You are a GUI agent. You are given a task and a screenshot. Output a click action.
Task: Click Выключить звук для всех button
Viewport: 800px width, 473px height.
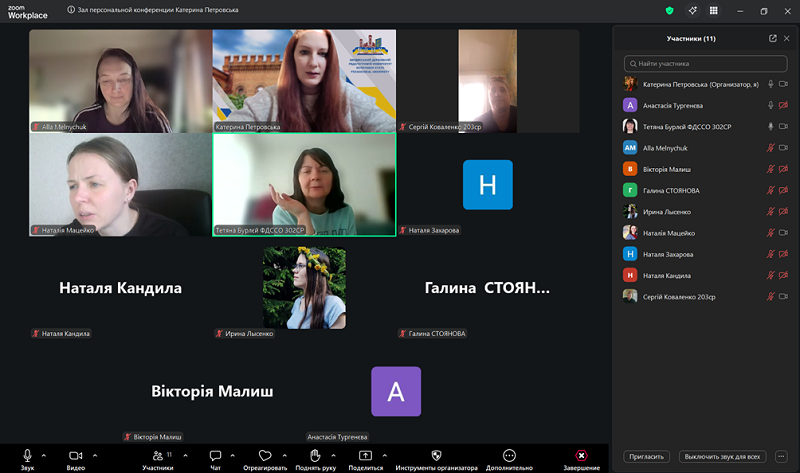[722, 456]
